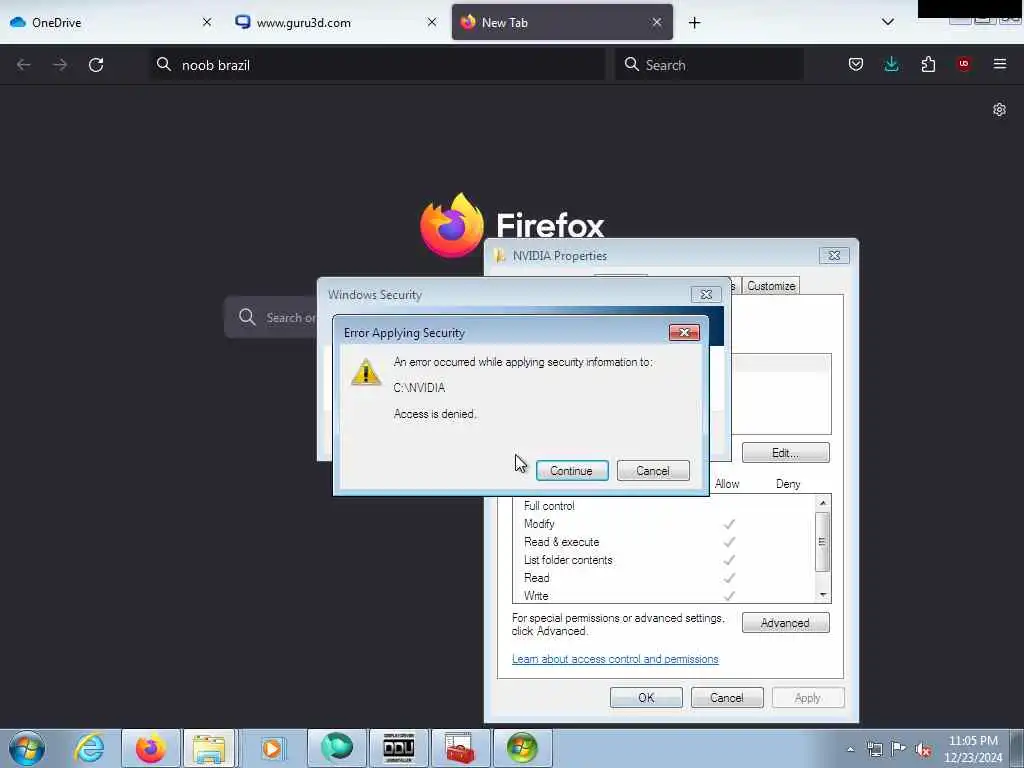The image size is (1024, 768).
Task: Go back in Firefox
Action: (x=24, y=65)
